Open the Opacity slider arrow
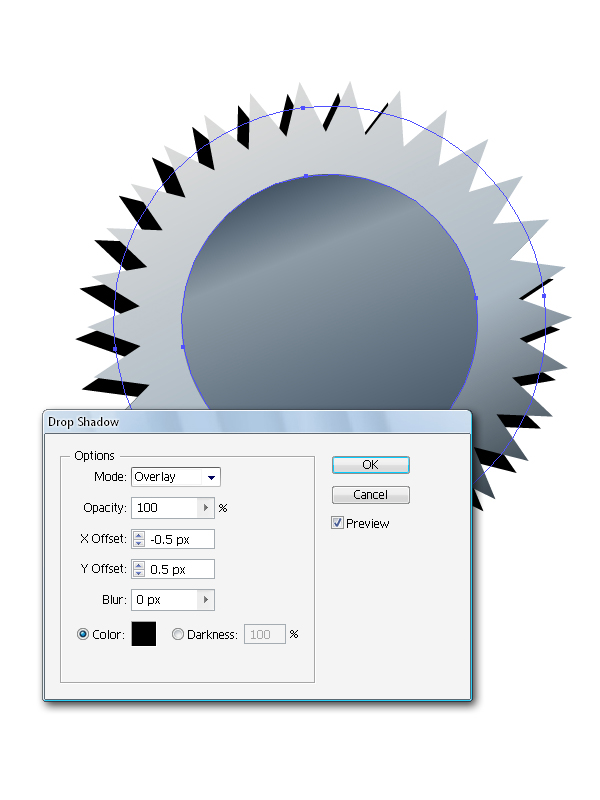The image size is (600, 800). pos(206,508)
